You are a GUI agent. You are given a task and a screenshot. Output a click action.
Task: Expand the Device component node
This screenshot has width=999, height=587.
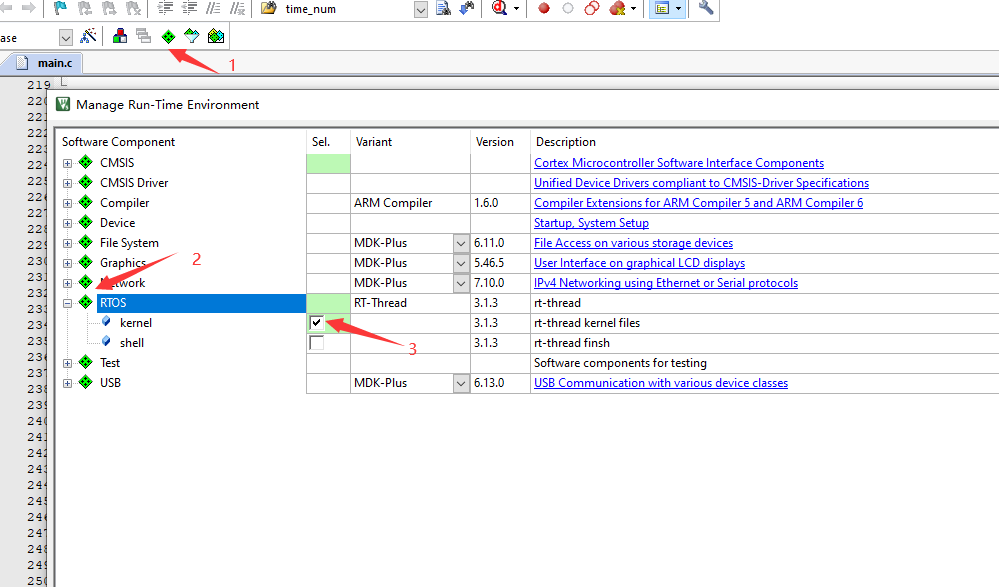click(x=68, y=224)
